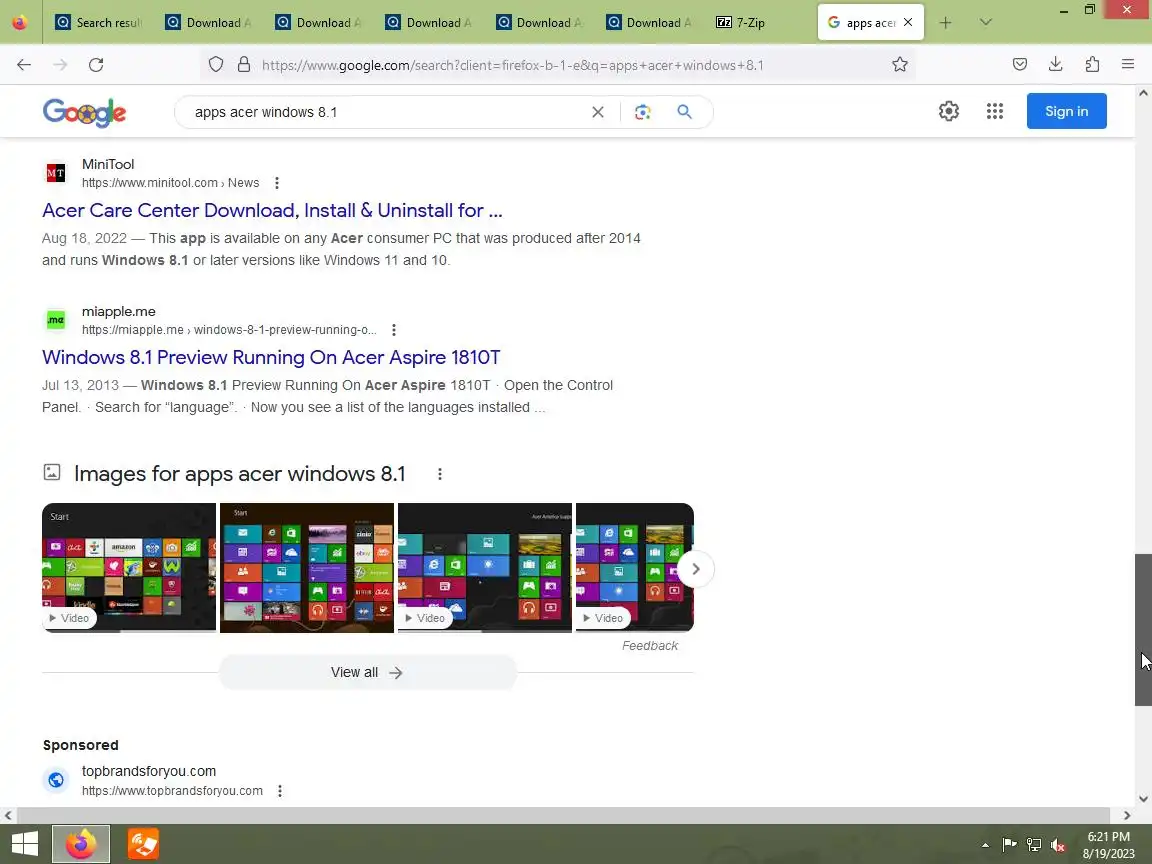The image size is (1152, 864).
Task: Search by image with Google Lens
Action: pyautogui.click(x=643, y=112)
